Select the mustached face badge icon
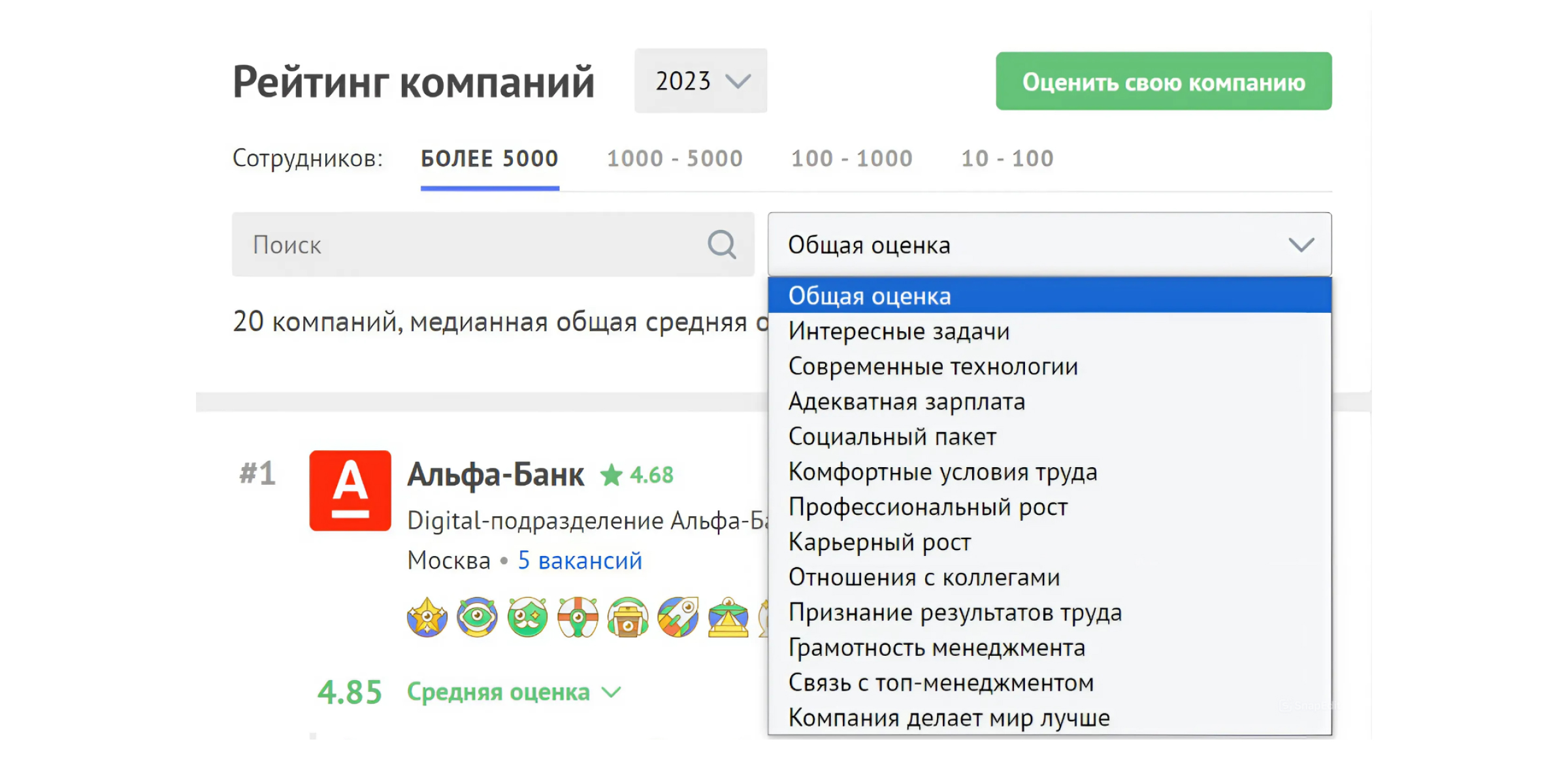This screenshot has width=1568, height=784. 527,617
